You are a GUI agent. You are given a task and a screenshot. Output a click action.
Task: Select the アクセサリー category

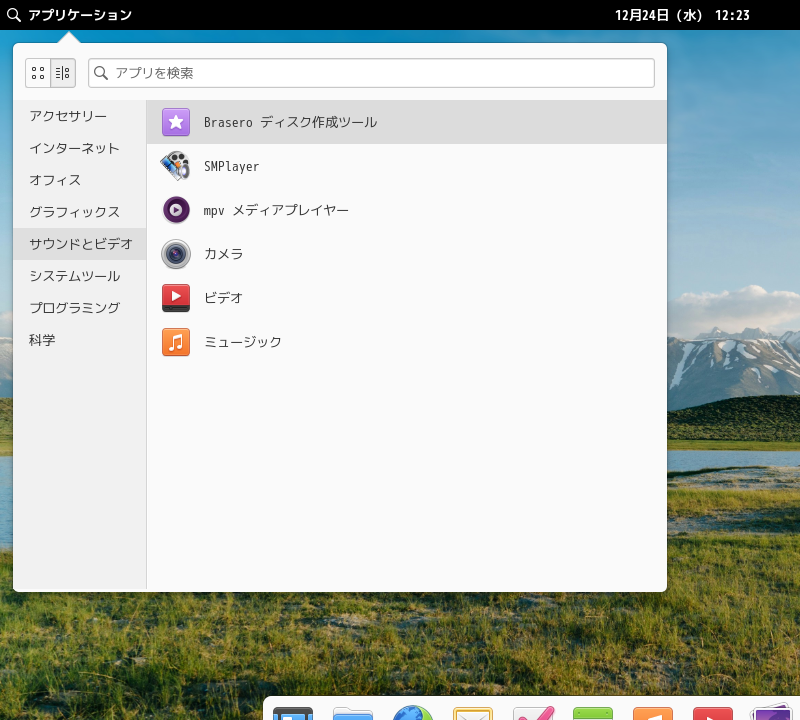(68, 116)
